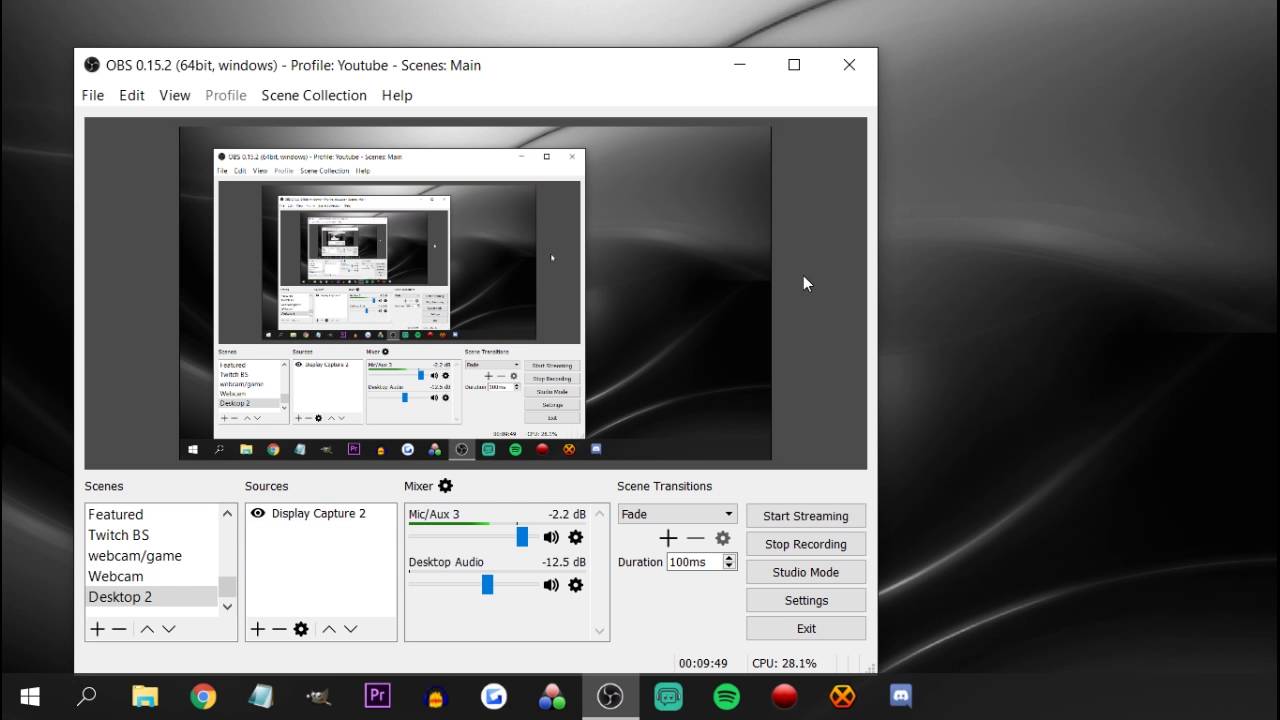Open DaVinci Resolve from taskbar
Viewport: 1280px width, 720px height.
pos(552,696)
